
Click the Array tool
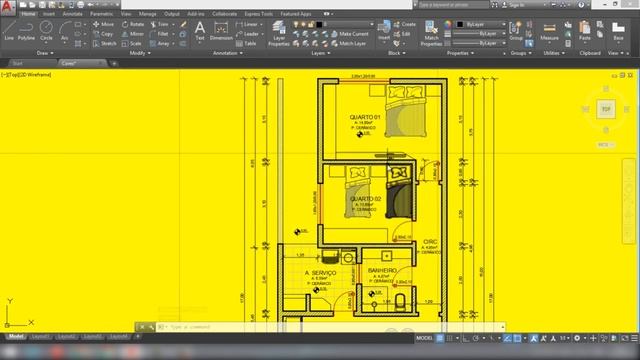coord(160,43)
